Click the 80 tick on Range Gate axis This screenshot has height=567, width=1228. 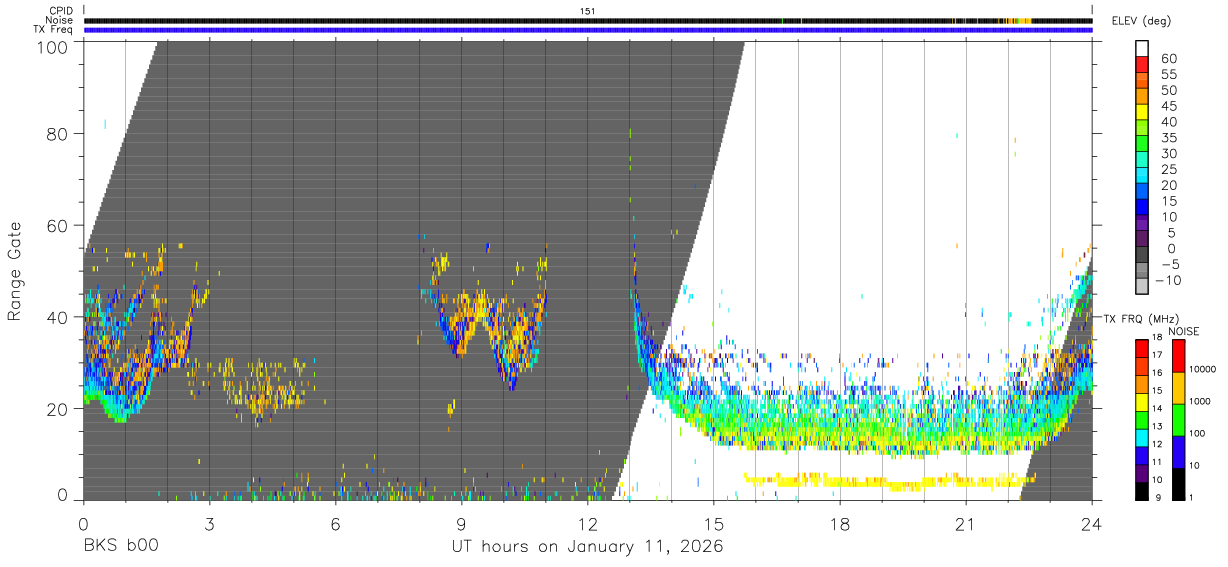pos(58,133)
